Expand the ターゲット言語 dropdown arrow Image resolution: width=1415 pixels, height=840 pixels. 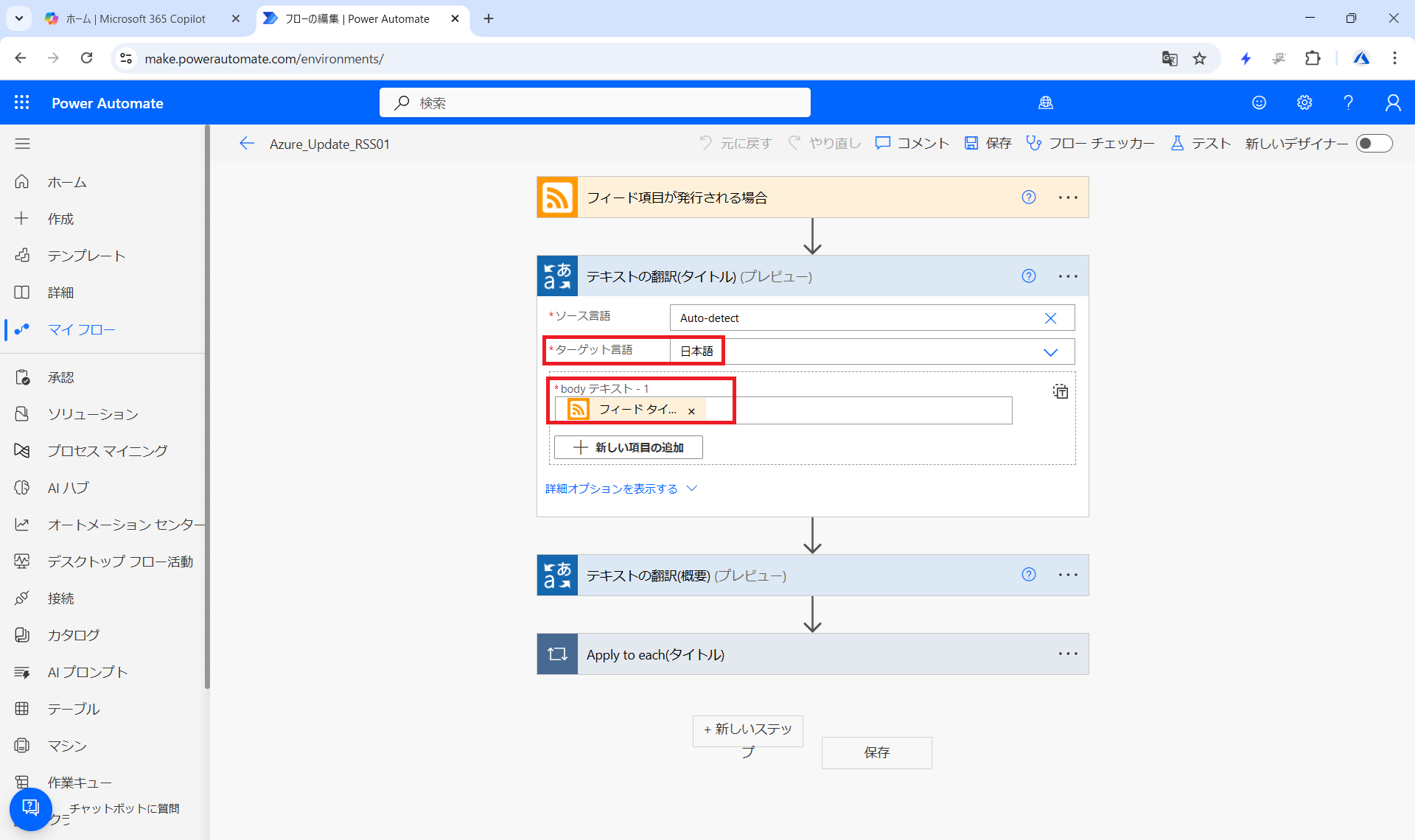(x=1050, y=352)
